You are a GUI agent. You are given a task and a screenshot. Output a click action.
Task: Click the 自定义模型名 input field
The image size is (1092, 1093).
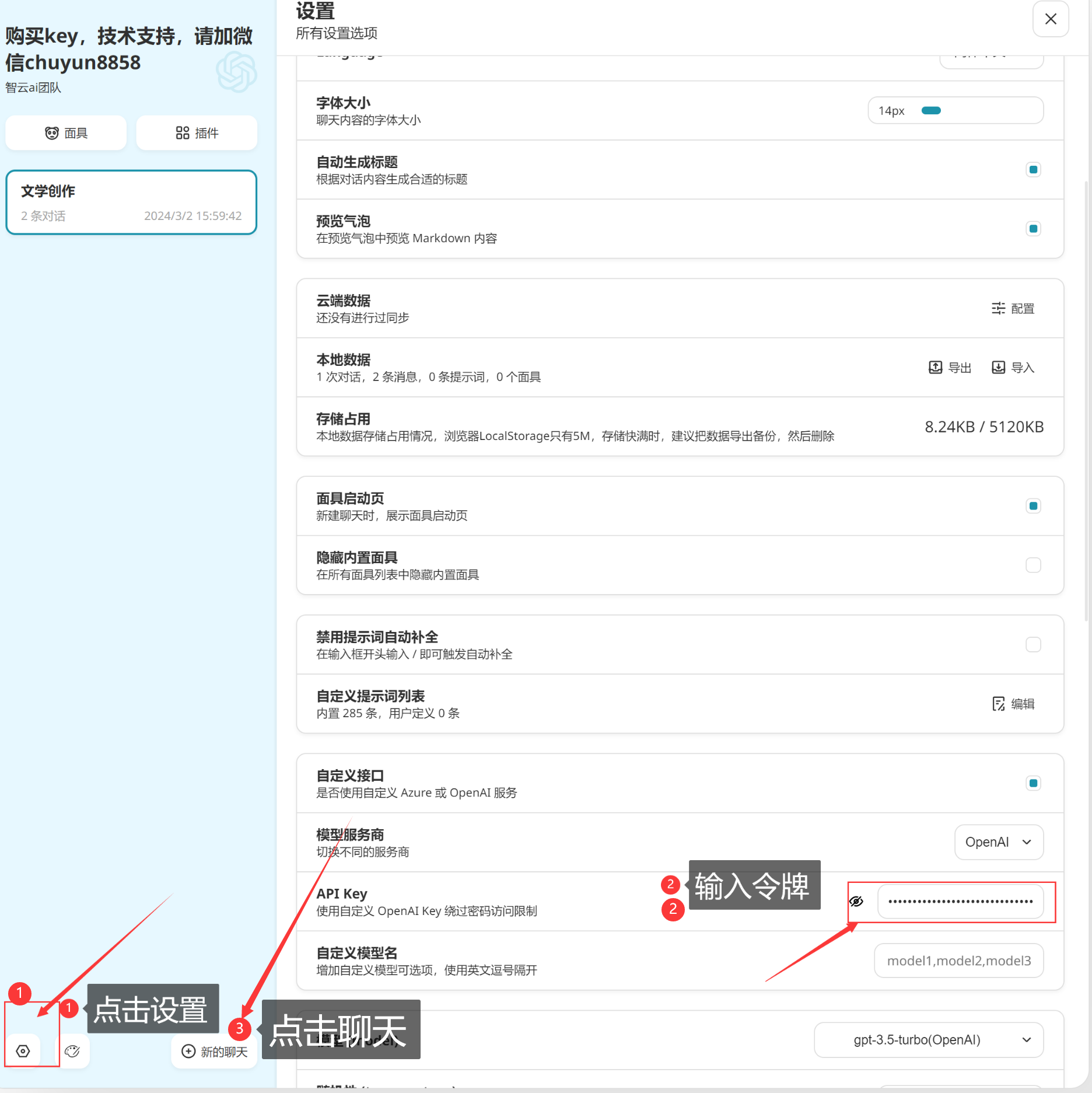pos(958,961)
